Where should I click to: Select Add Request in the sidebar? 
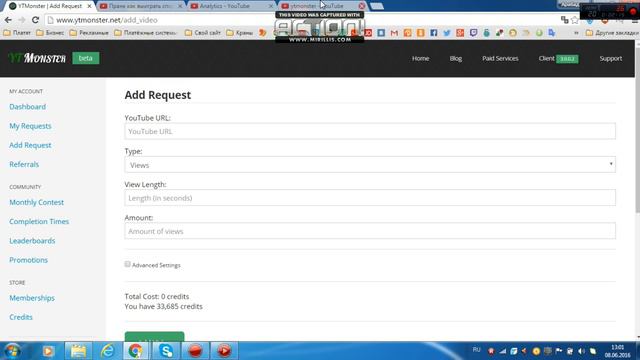pyautogui.click(x=30, y=145)
